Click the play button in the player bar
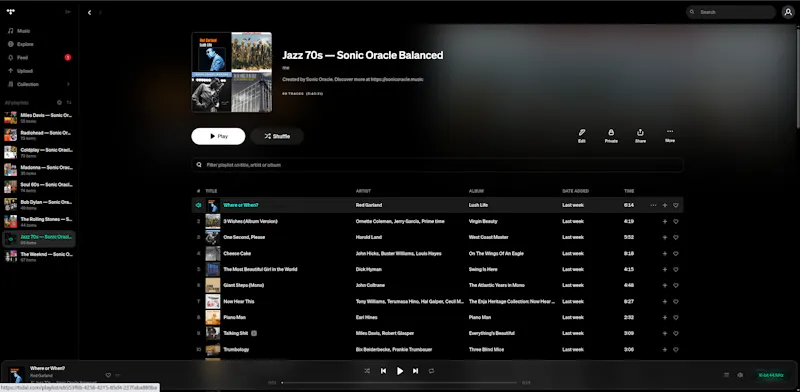The width and height of the screenshot is (800, 392). point(399,371)
